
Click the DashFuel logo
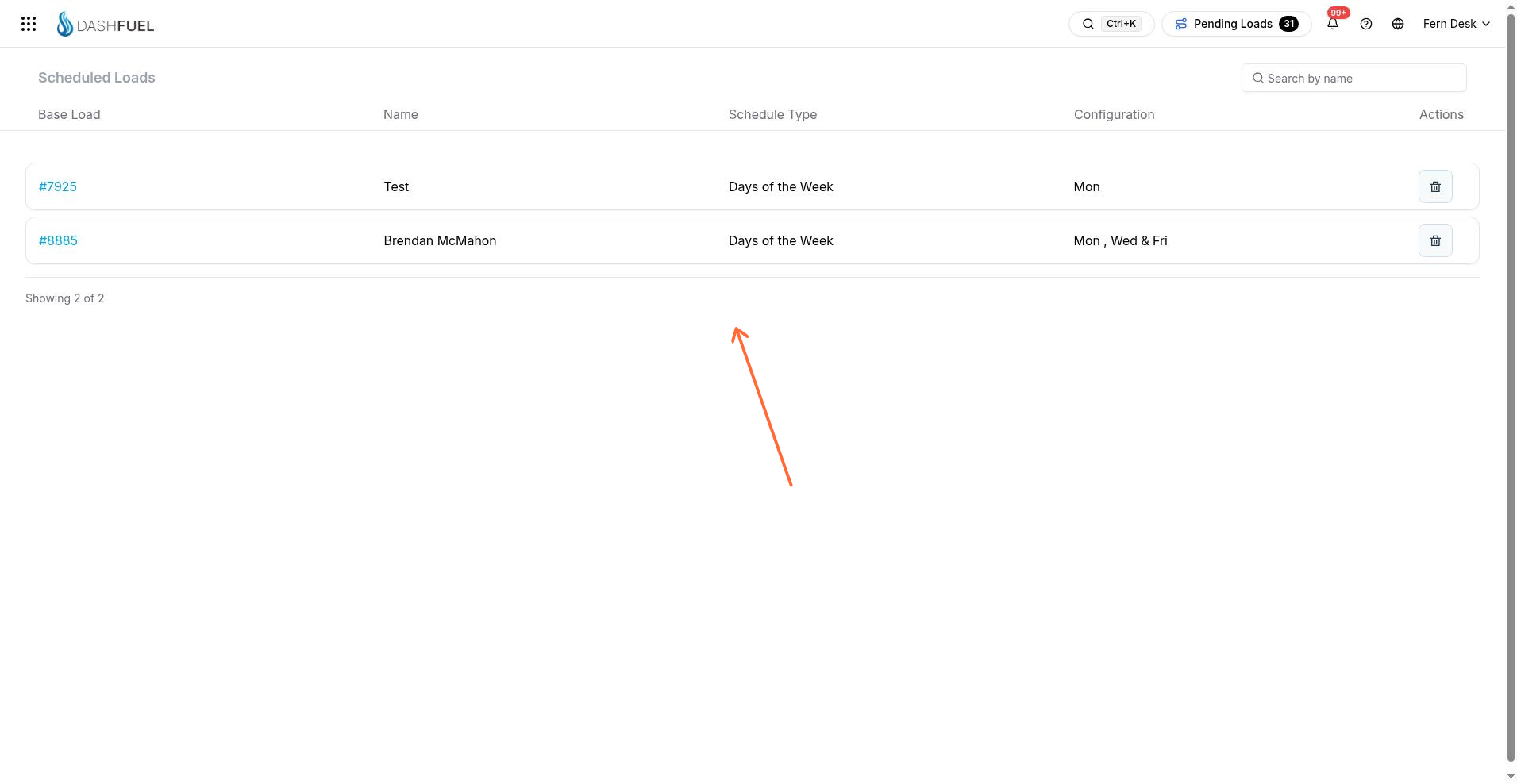(x=106, y=25)
